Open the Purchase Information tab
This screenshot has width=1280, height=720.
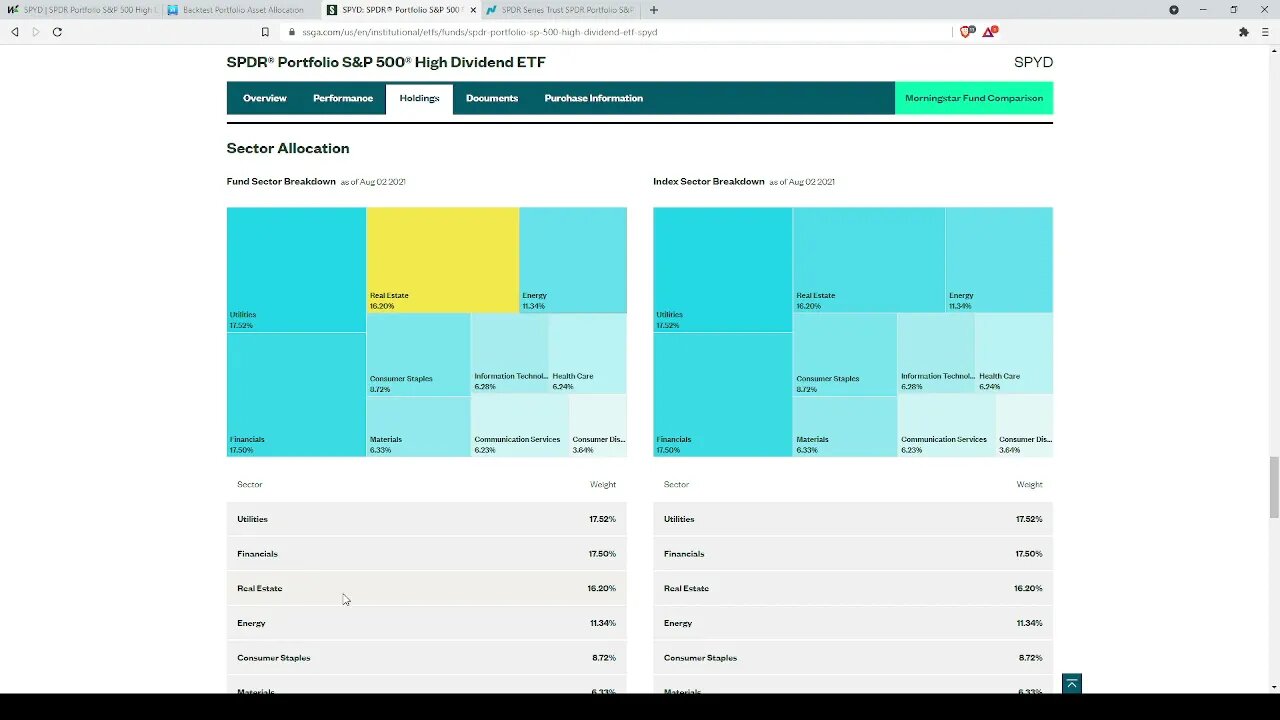(x=594, y=98)
